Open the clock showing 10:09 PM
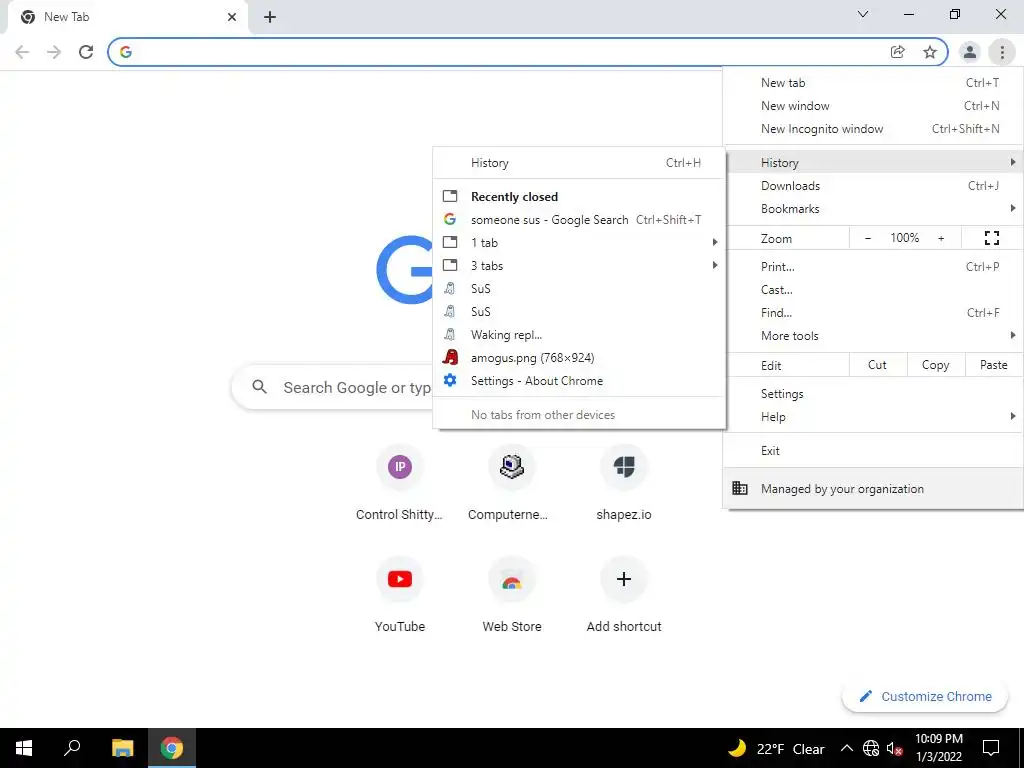This screenshot has width=1024, height=768. pos(939,748)
